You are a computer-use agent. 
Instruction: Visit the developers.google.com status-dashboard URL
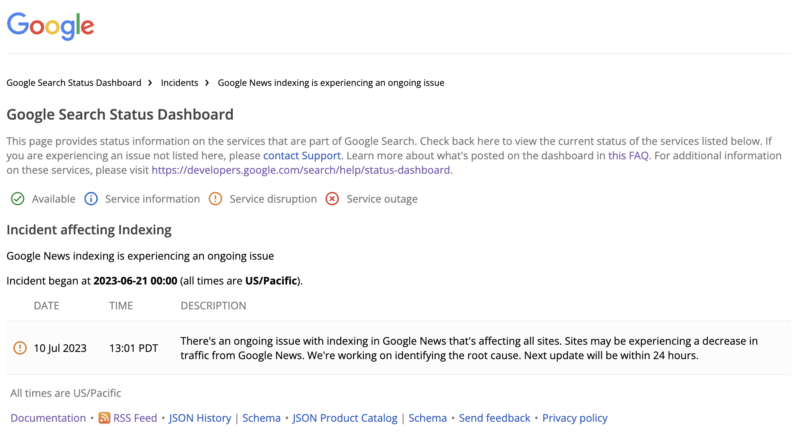pos(301,170)
